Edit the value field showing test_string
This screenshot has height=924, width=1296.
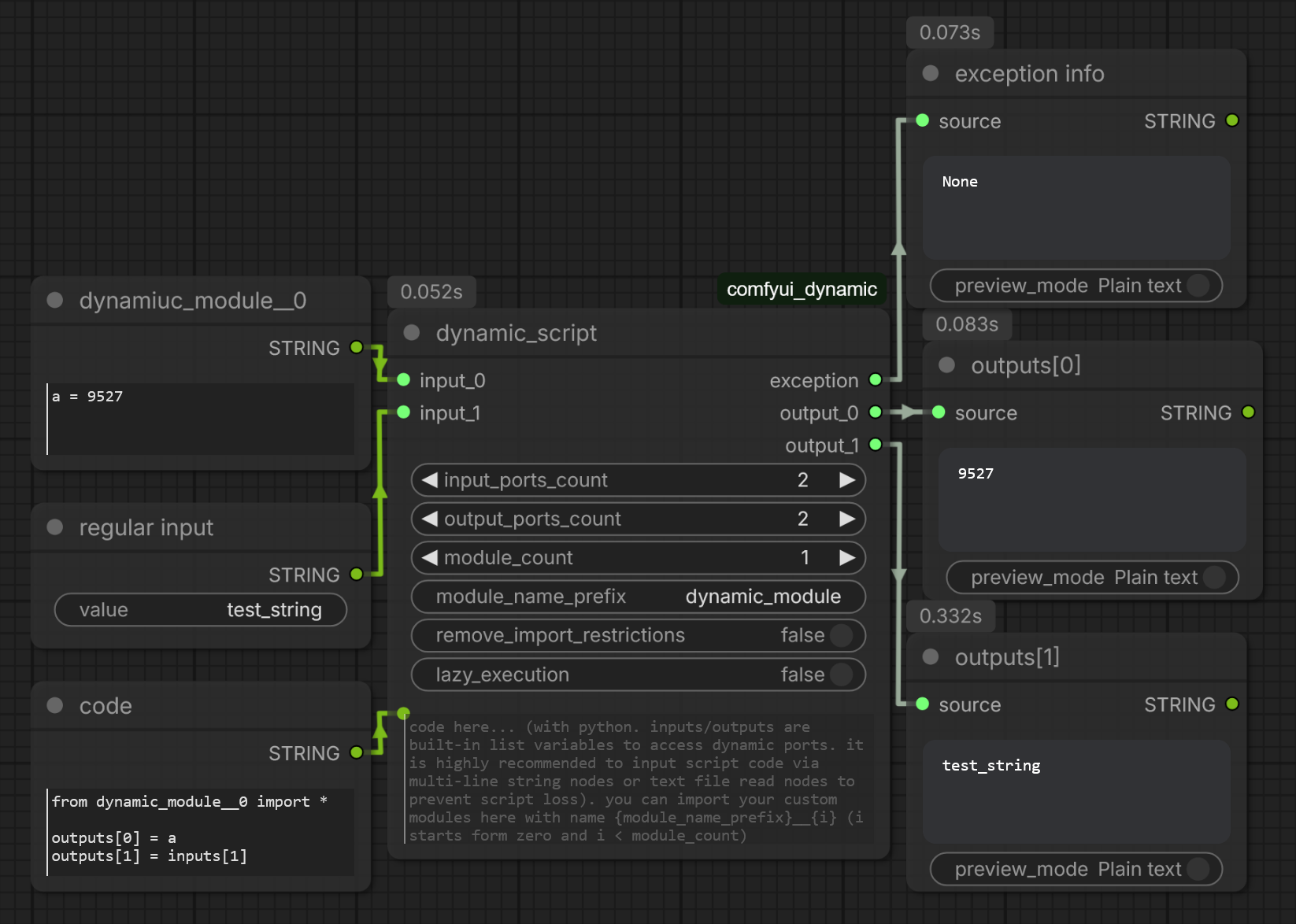coord(201,610)
